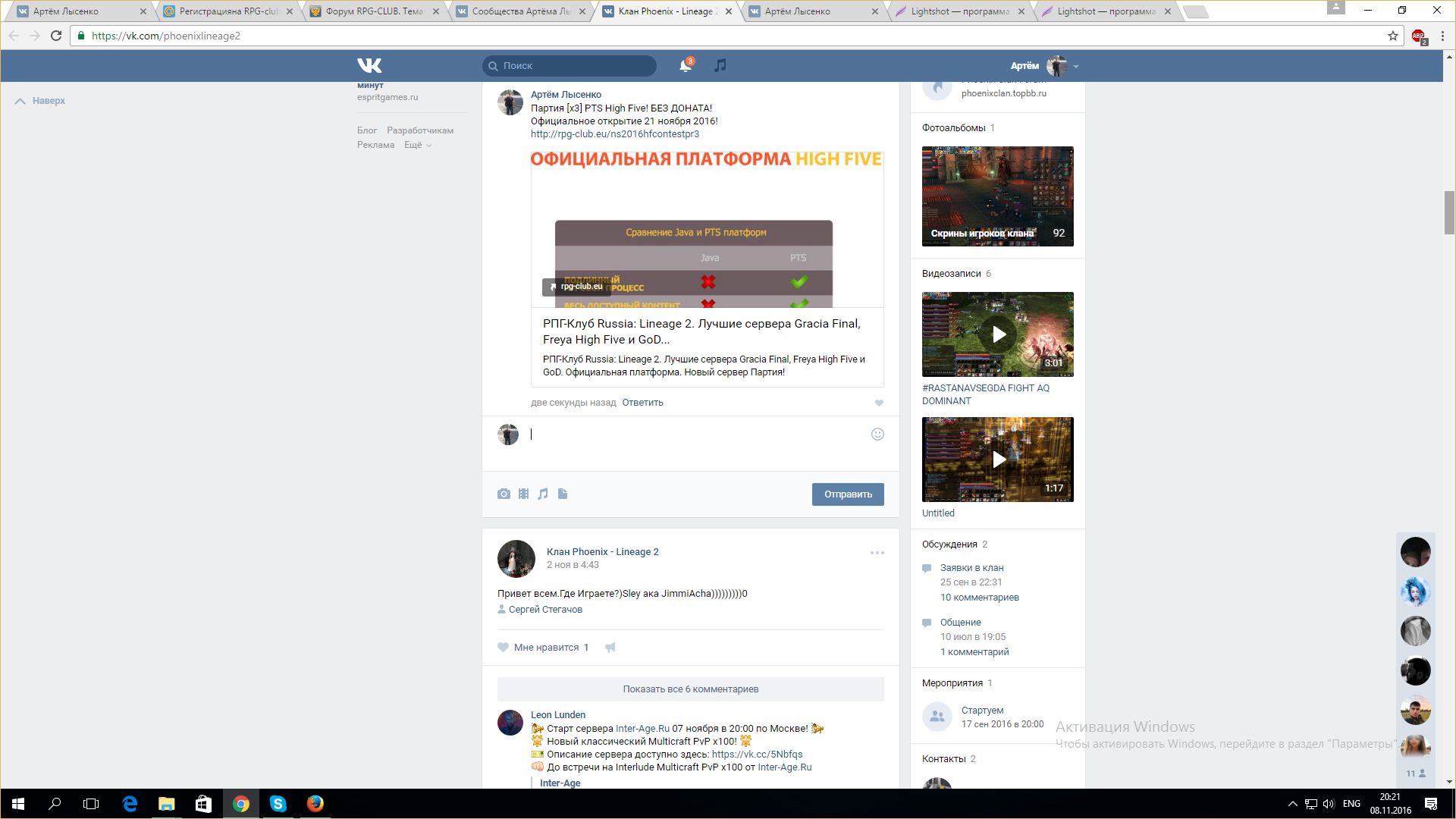Viewport: 1456px width, 819px height.
Task: Attach a document file icon
Action: [x=563, y=494]
